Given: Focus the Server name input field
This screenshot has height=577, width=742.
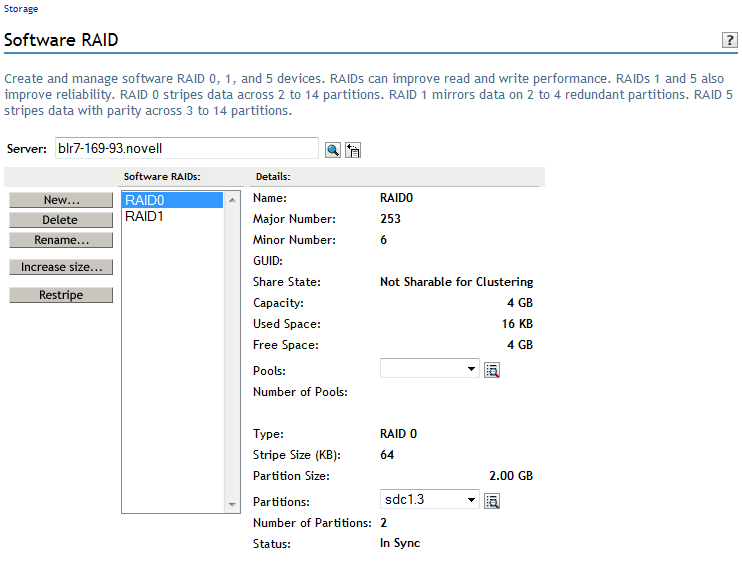Looking at the screenshot, I should (186, 148).
